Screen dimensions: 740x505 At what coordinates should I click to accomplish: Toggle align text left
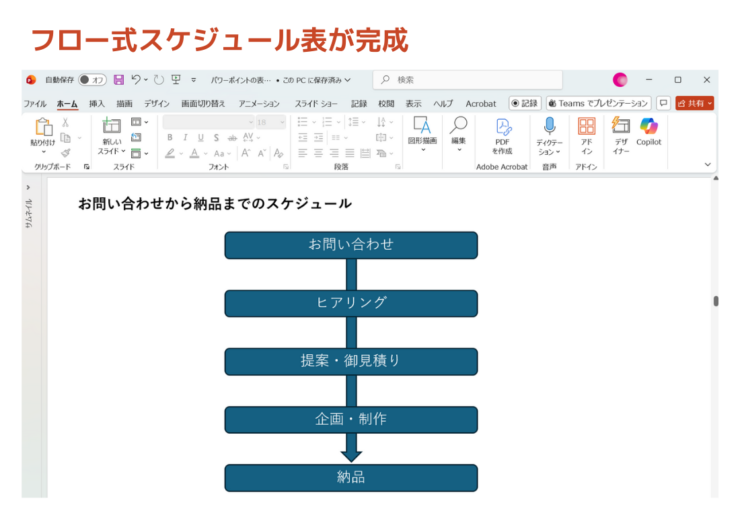(303, 153)
